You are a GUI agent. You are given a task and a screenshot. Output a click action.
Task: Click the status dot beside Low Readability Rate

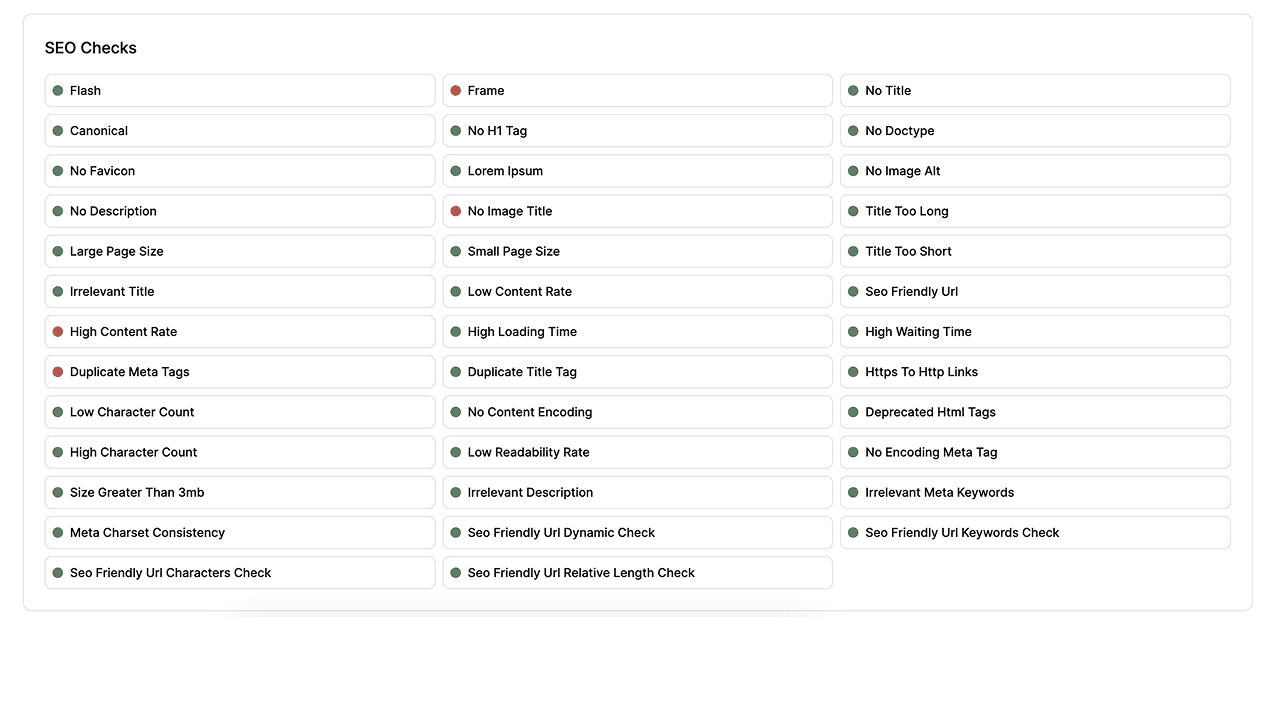click(x=456, y=451)
